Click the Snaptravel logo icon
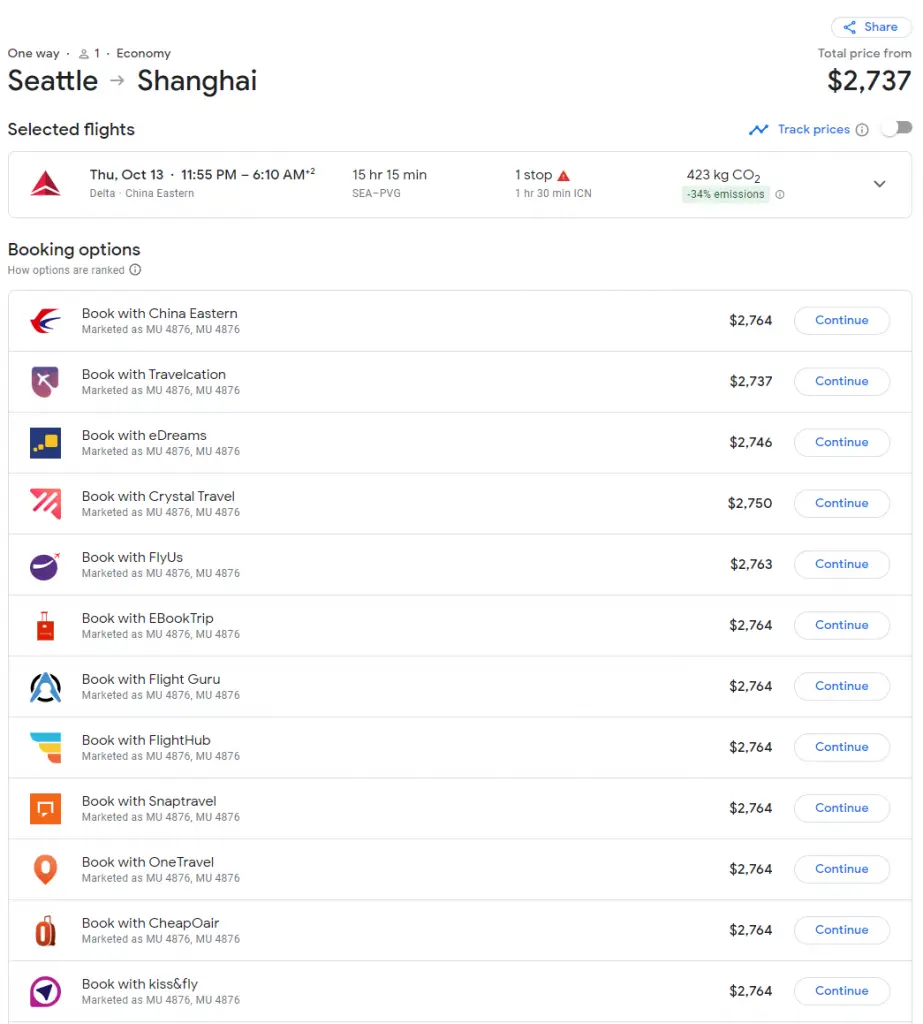Image resolution: width=923 pixels, height=1024 pixels. (45, 808)
